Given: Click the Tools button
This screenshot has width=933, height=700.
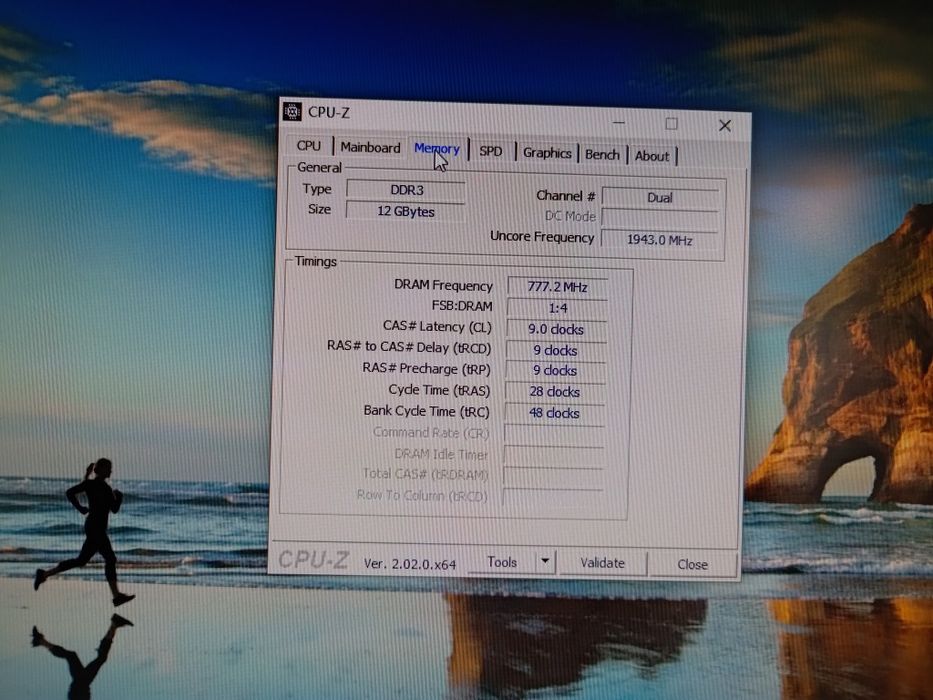Looking at the screenshot, I should click(502, 562).
